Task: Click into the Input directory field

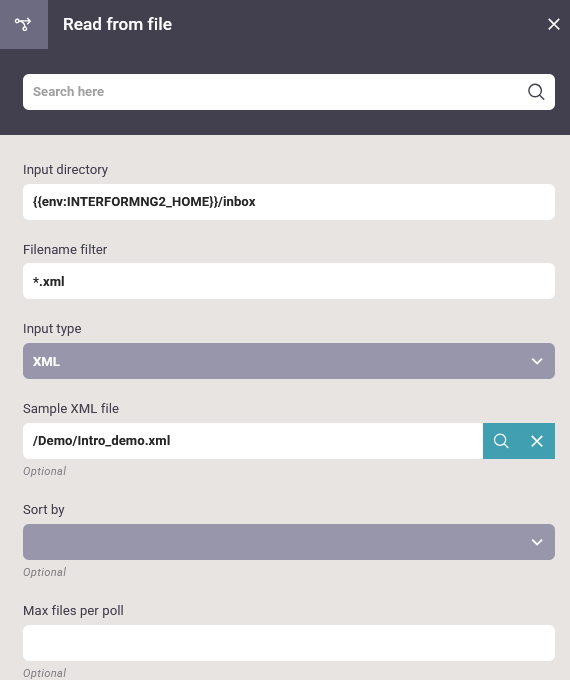Action: tap(289, 202)
